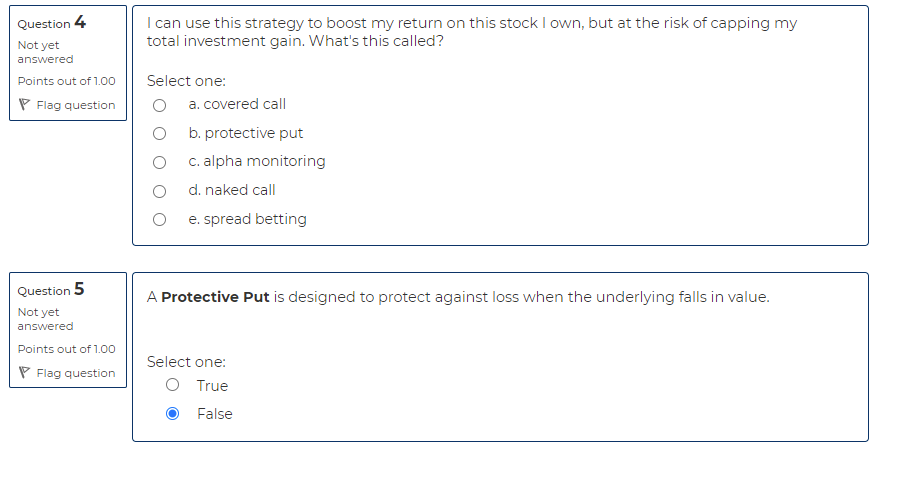Click the 'Flag question' link for Question 5
Image resolution: width=897 pixels, height=482 pixels.
tap(75, 373)
